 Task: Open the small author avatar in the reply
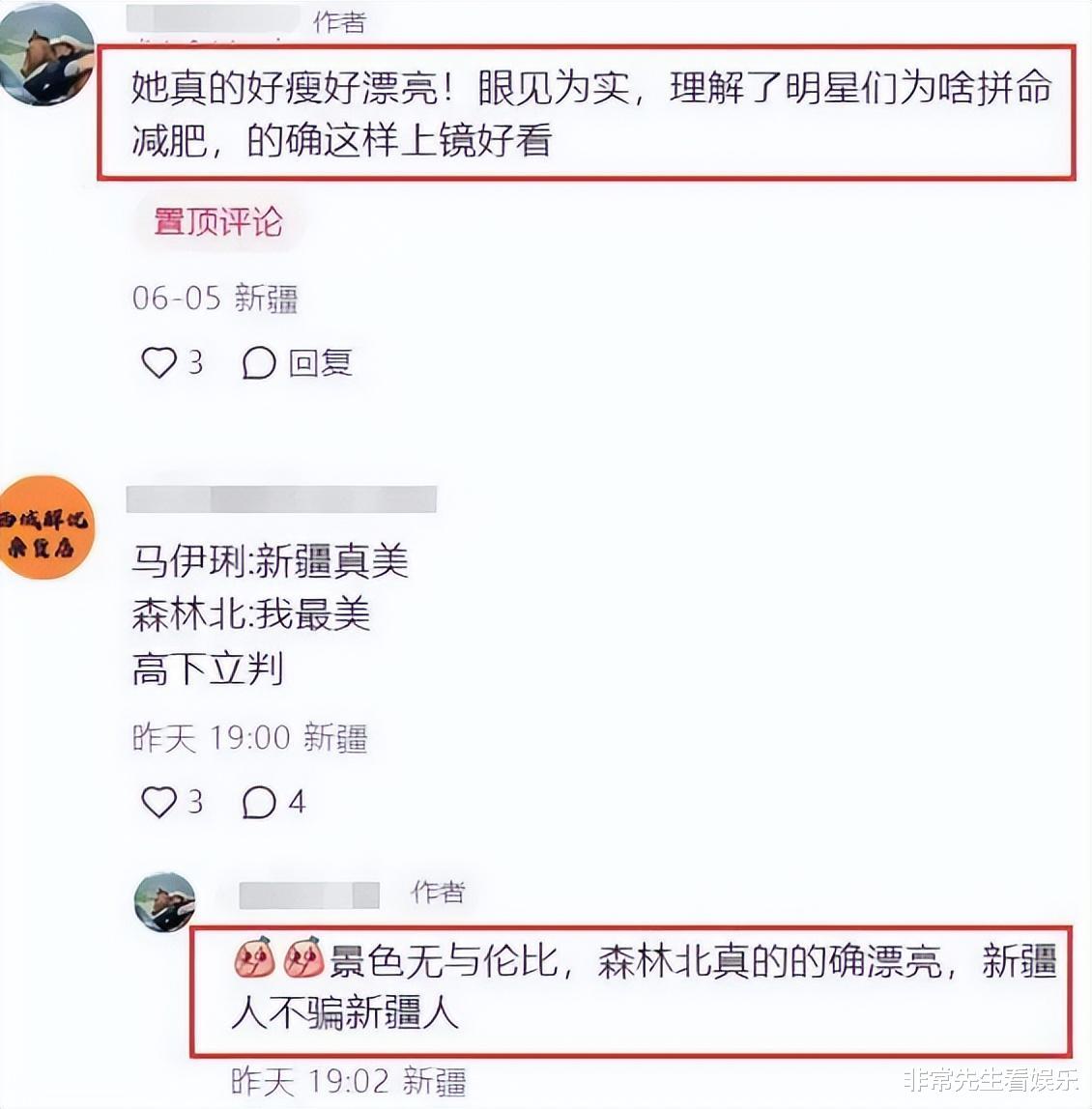click(165, 901)
